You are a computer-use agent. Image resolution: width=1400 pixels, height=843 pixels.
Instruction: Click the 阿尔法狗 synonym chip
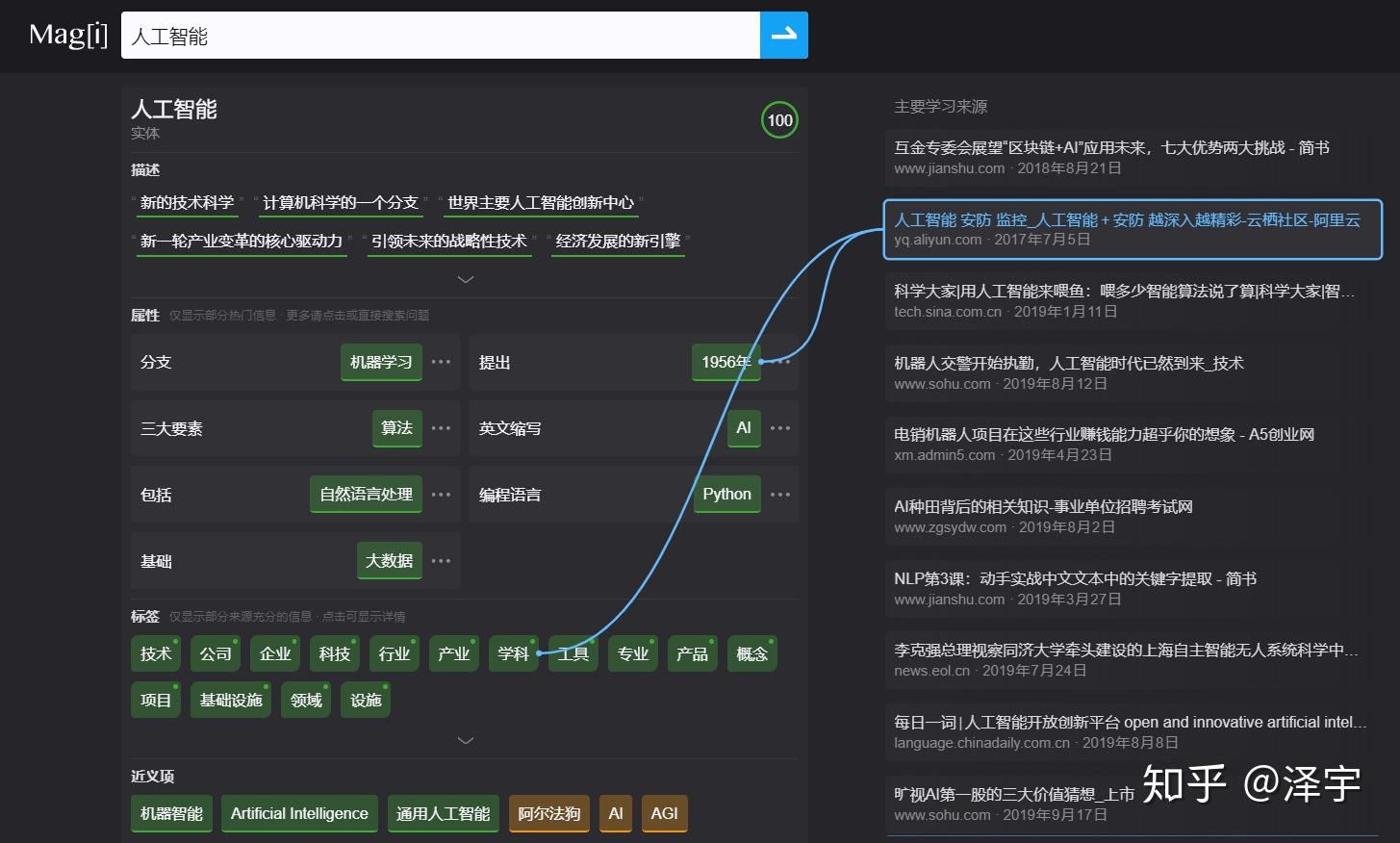click(x=549, y=814)
